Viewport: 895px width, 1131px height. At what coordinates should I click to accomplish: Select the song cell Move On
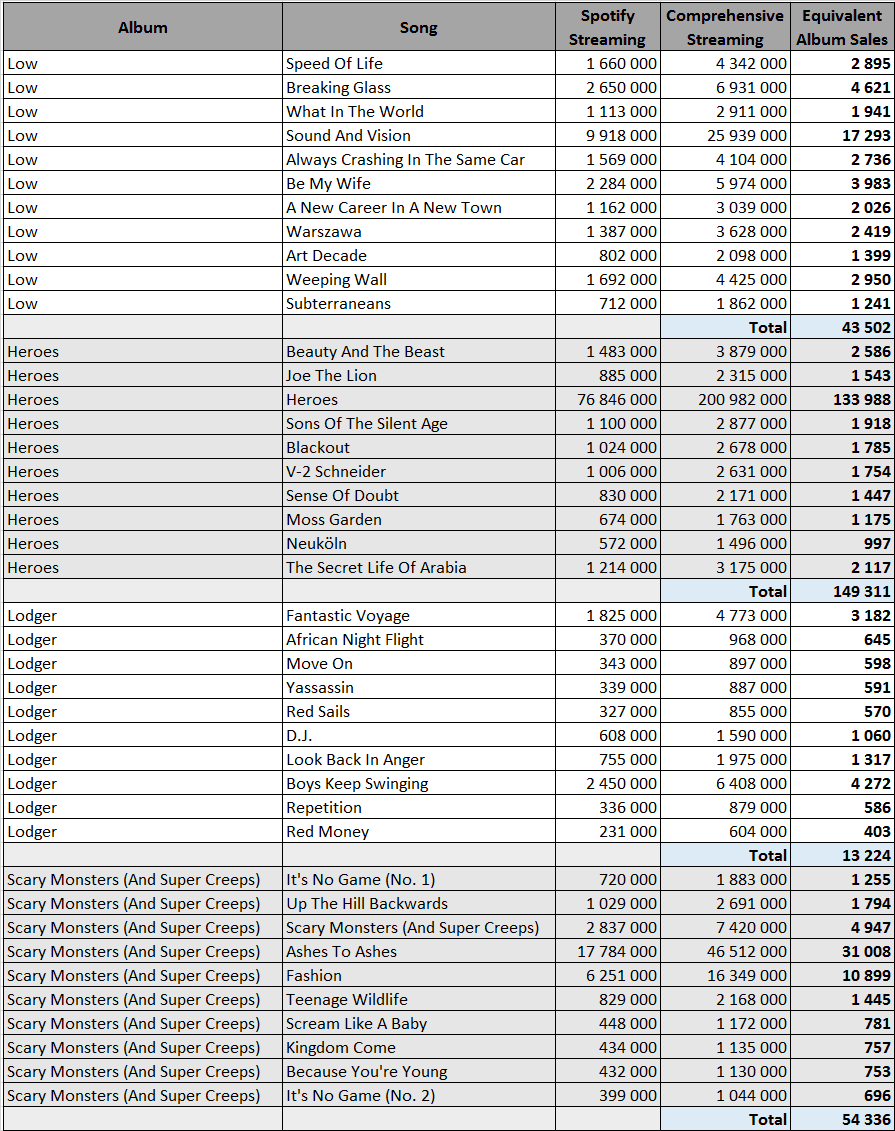click(419, 663)
